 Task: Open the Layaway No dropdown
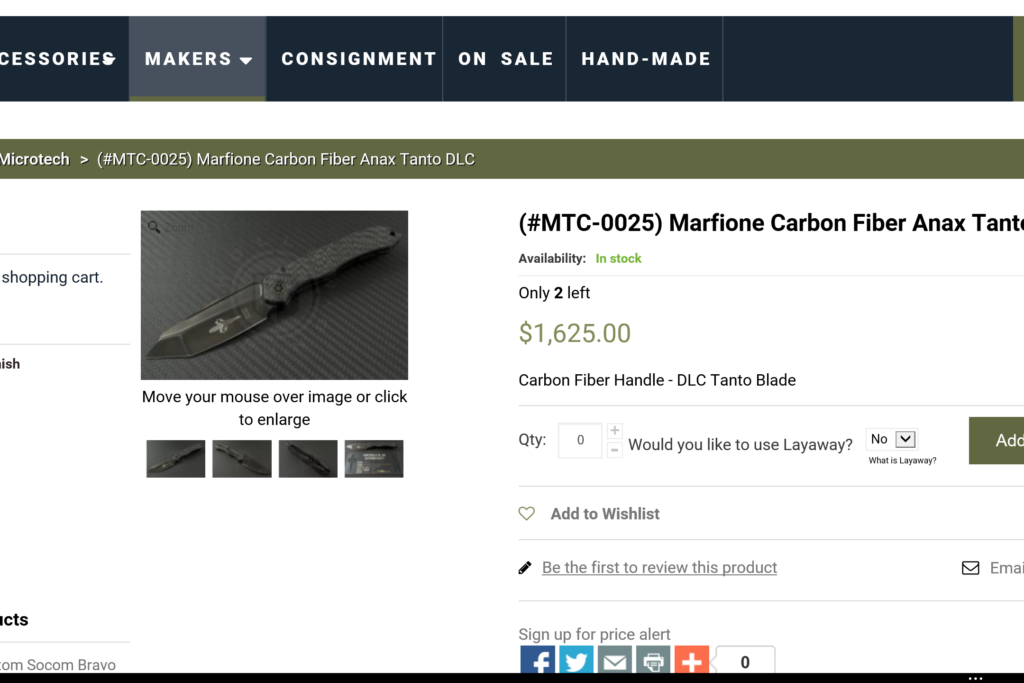point(892,439)
